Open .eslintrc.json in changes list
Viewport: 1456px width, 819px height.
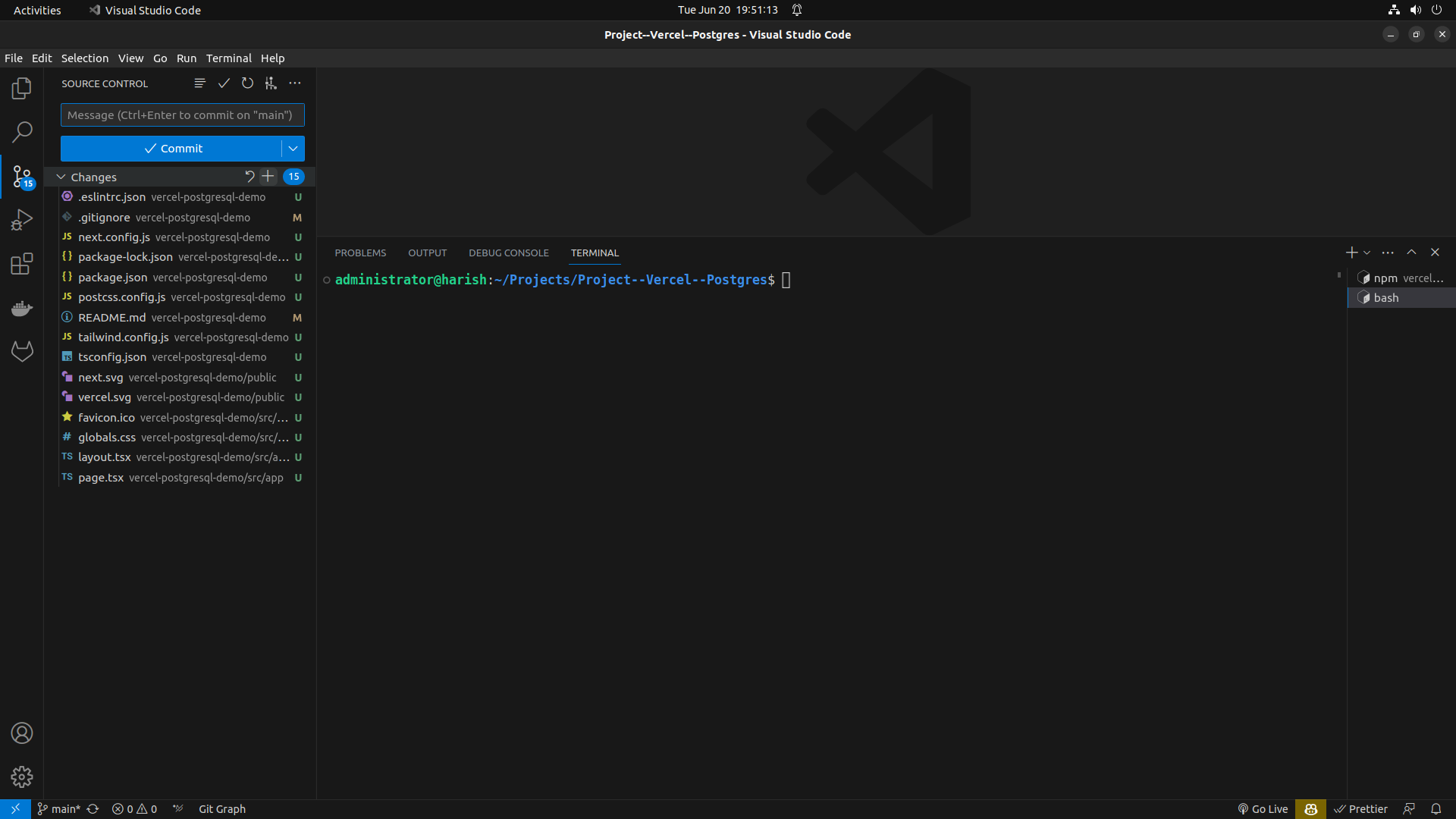pyautogui.click(x=180, y=197)
